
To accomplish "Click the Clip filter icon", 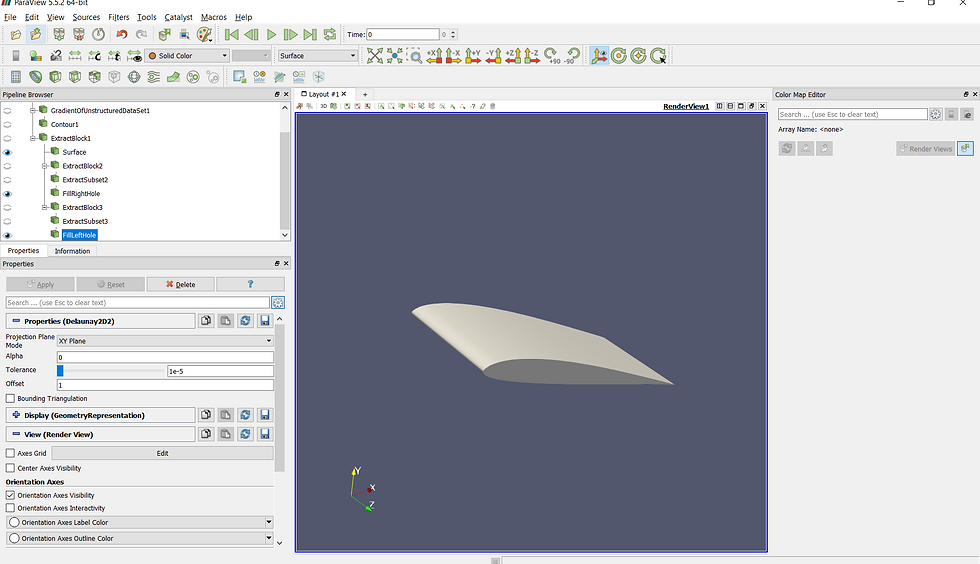I will (x=55, y=76).
